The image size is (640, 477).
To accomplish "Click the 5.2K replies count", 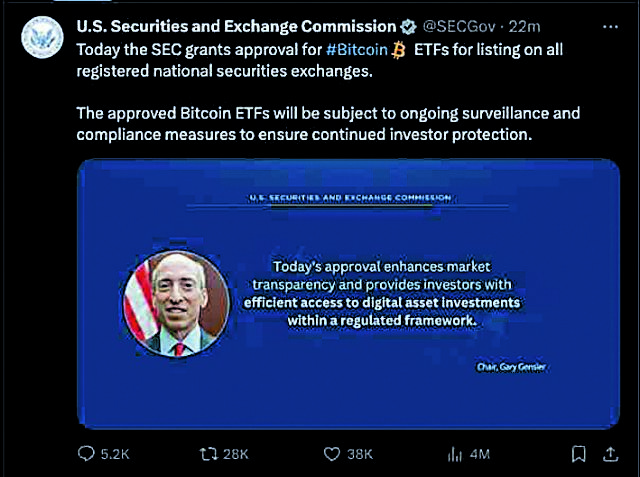I will tap(118, 454).
